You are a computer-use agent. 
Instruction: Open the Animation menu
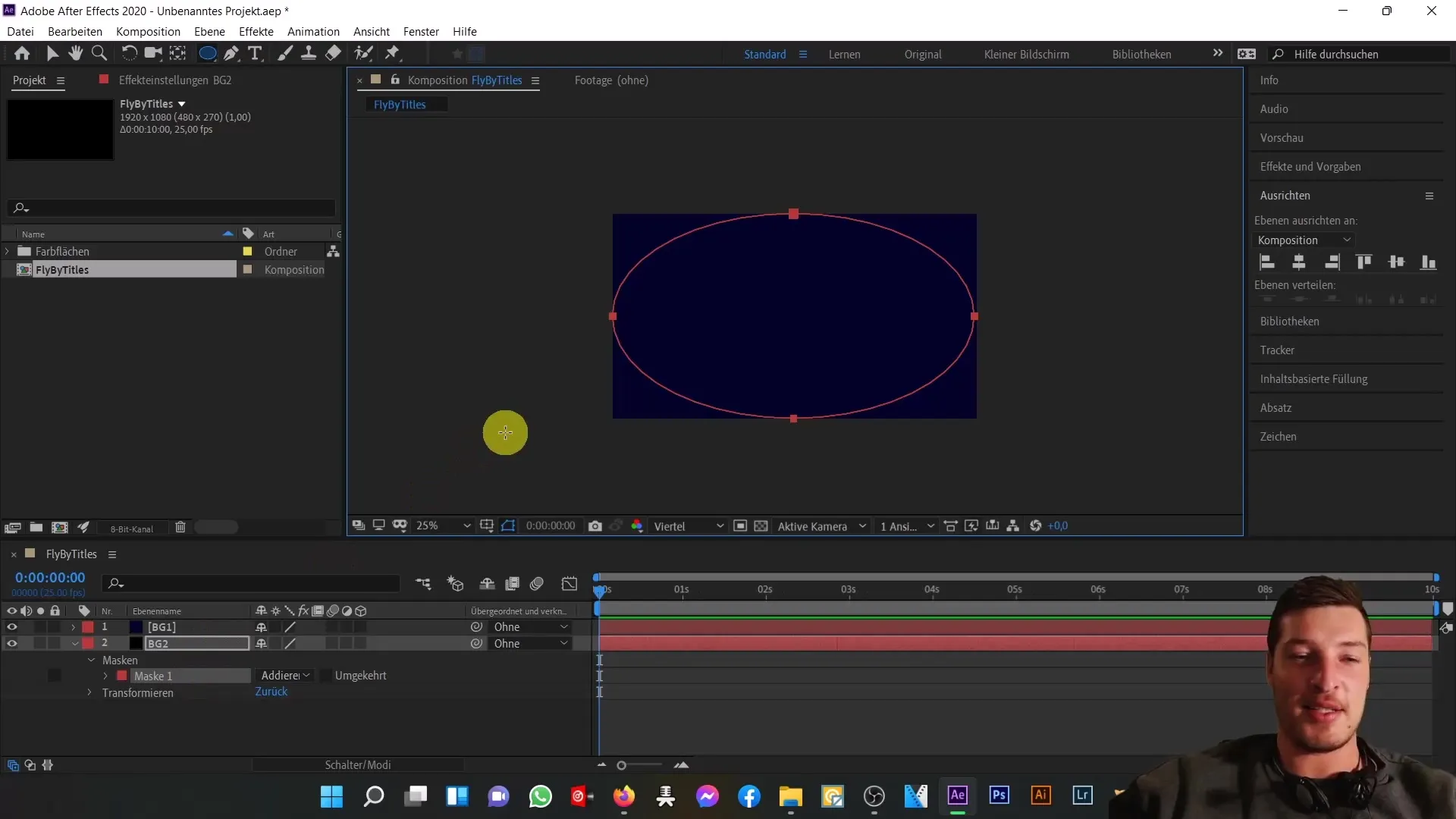[x=313, y=31]
